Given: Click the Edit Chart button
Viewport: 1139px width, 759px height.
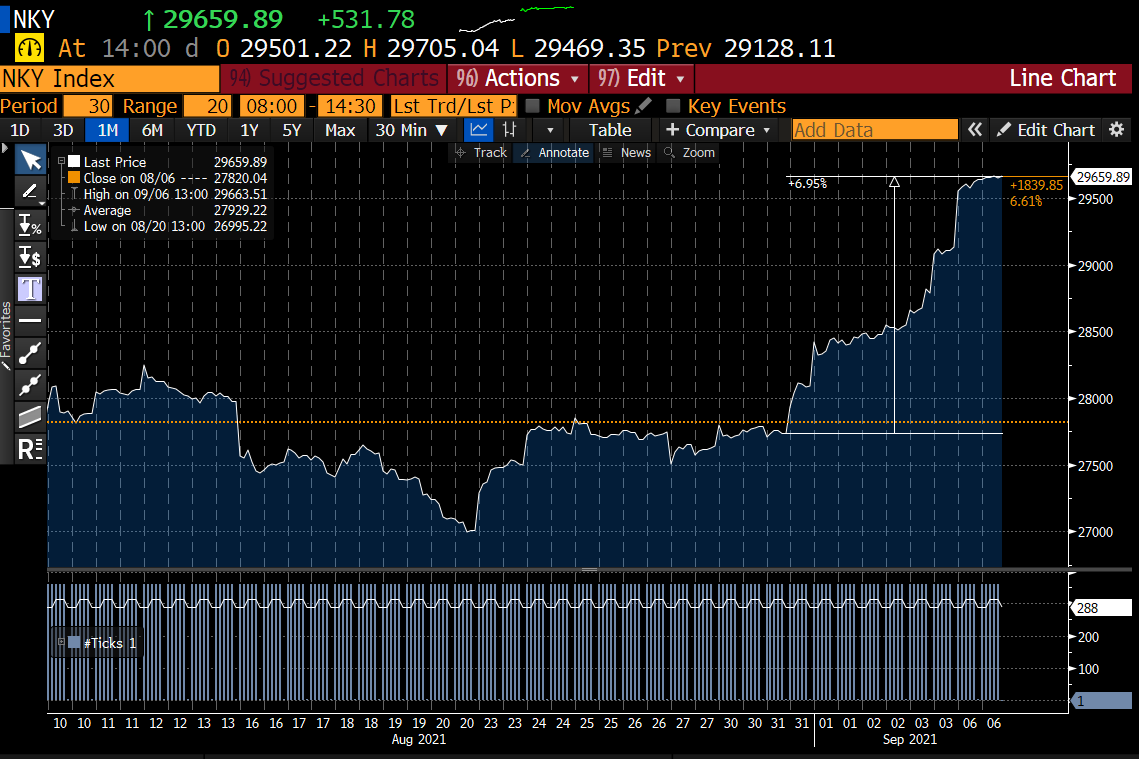Looking at the screenshot, I should click(1046, 130).
